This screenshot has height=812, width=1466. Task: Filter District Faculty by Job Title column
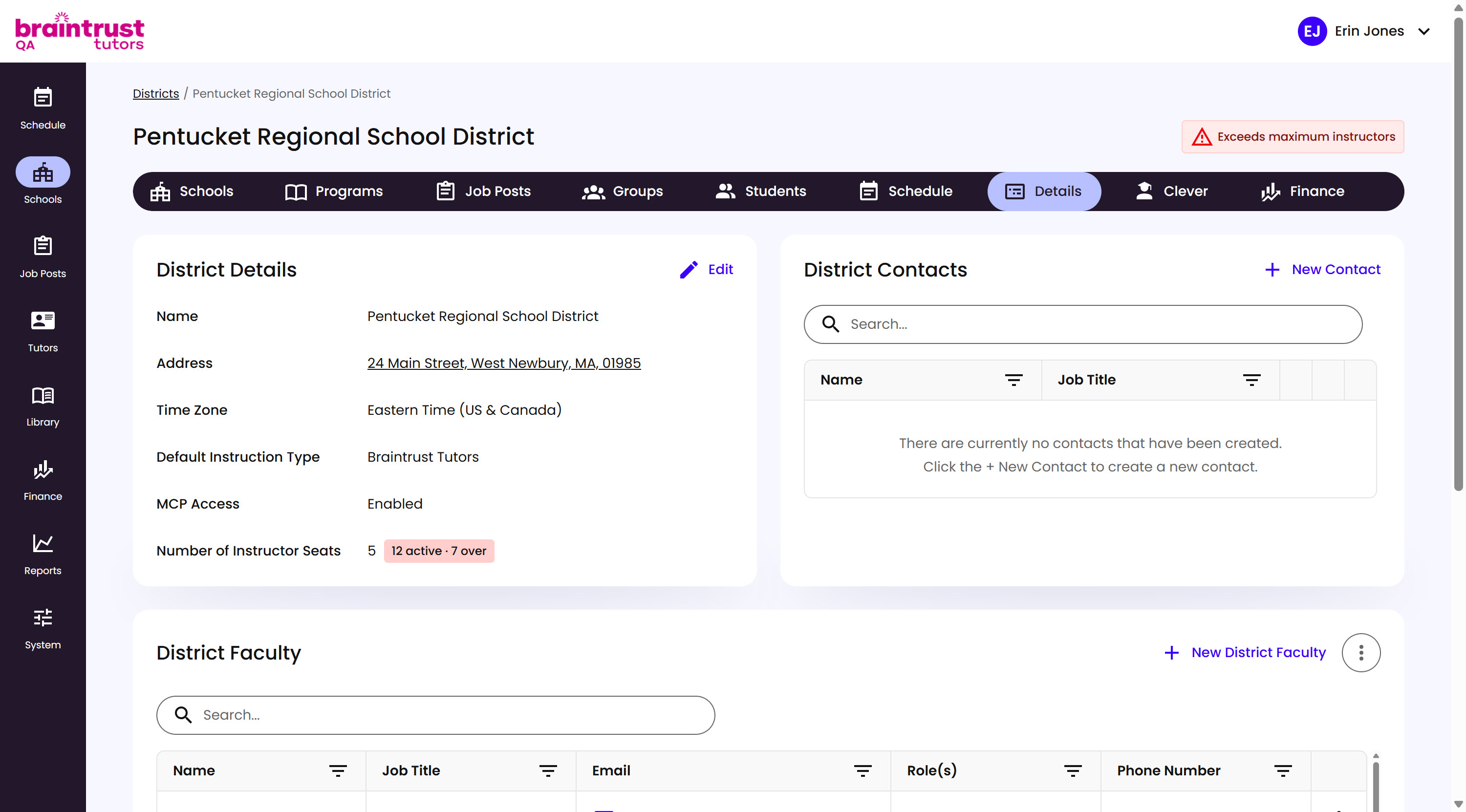(548, 770)
